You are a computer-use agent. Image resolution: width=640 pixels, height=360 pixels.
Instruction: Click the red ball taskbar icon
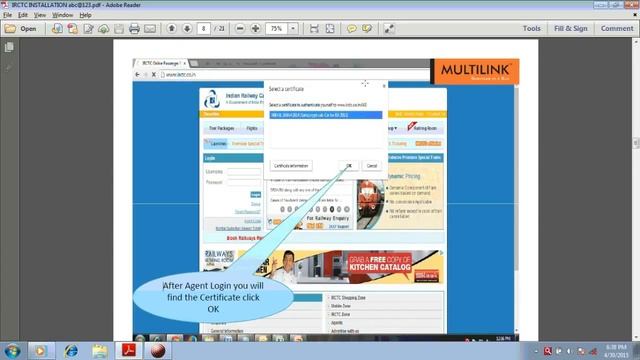158,351
